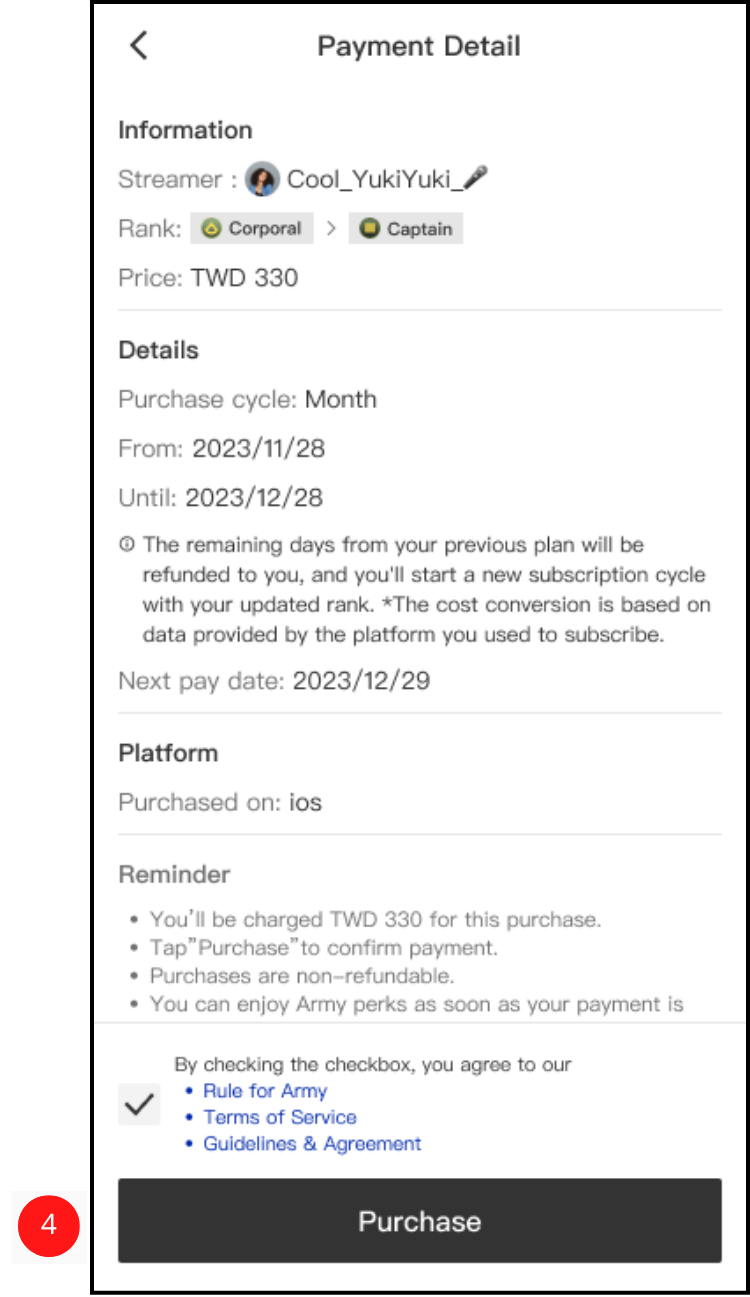Viewport: 750px width, 1297px height.
Task: Click the streamer's profile avatar
Action: tap(262, 180)
